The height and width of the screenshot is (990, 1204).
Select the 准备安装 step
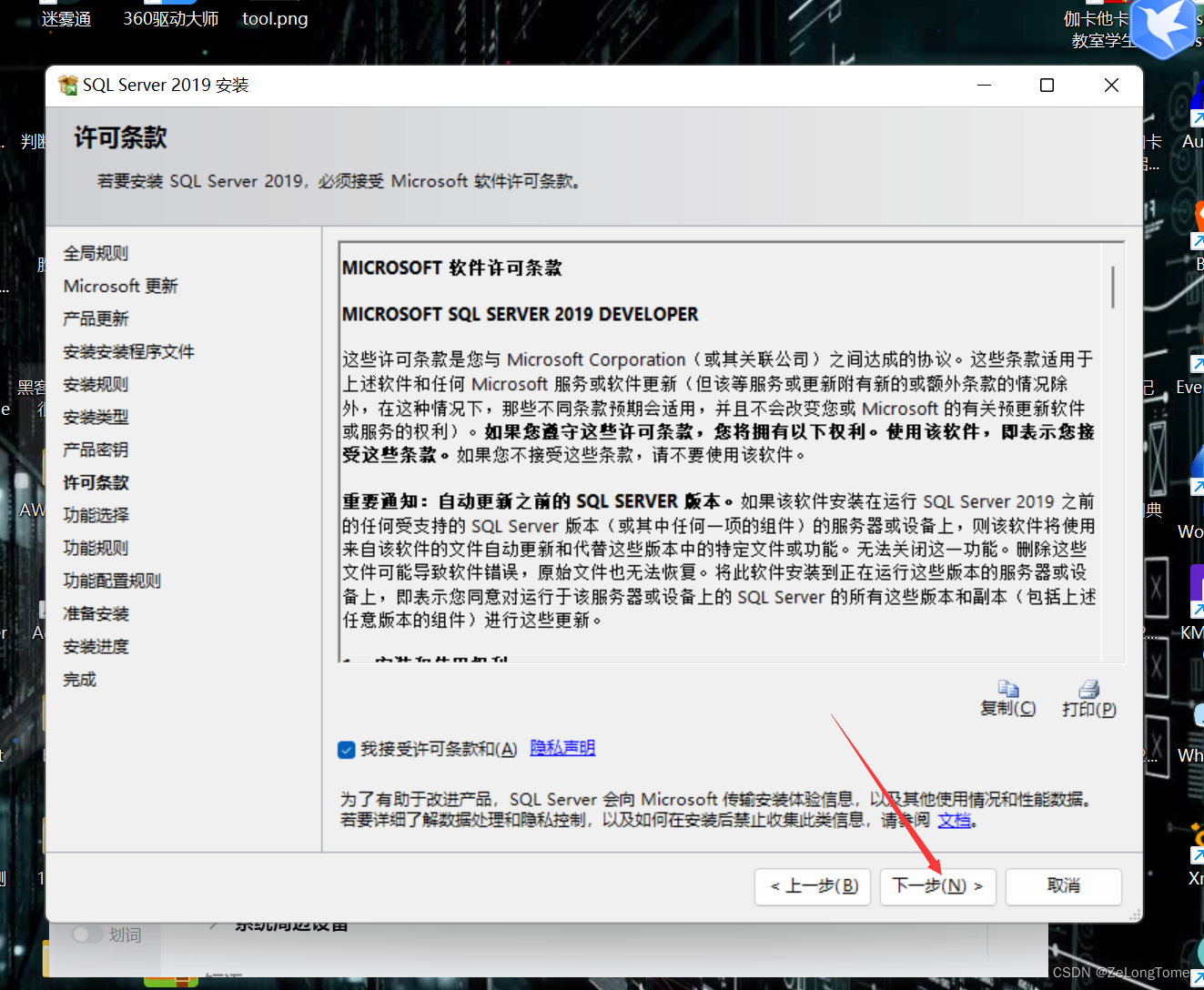point(96,614)
